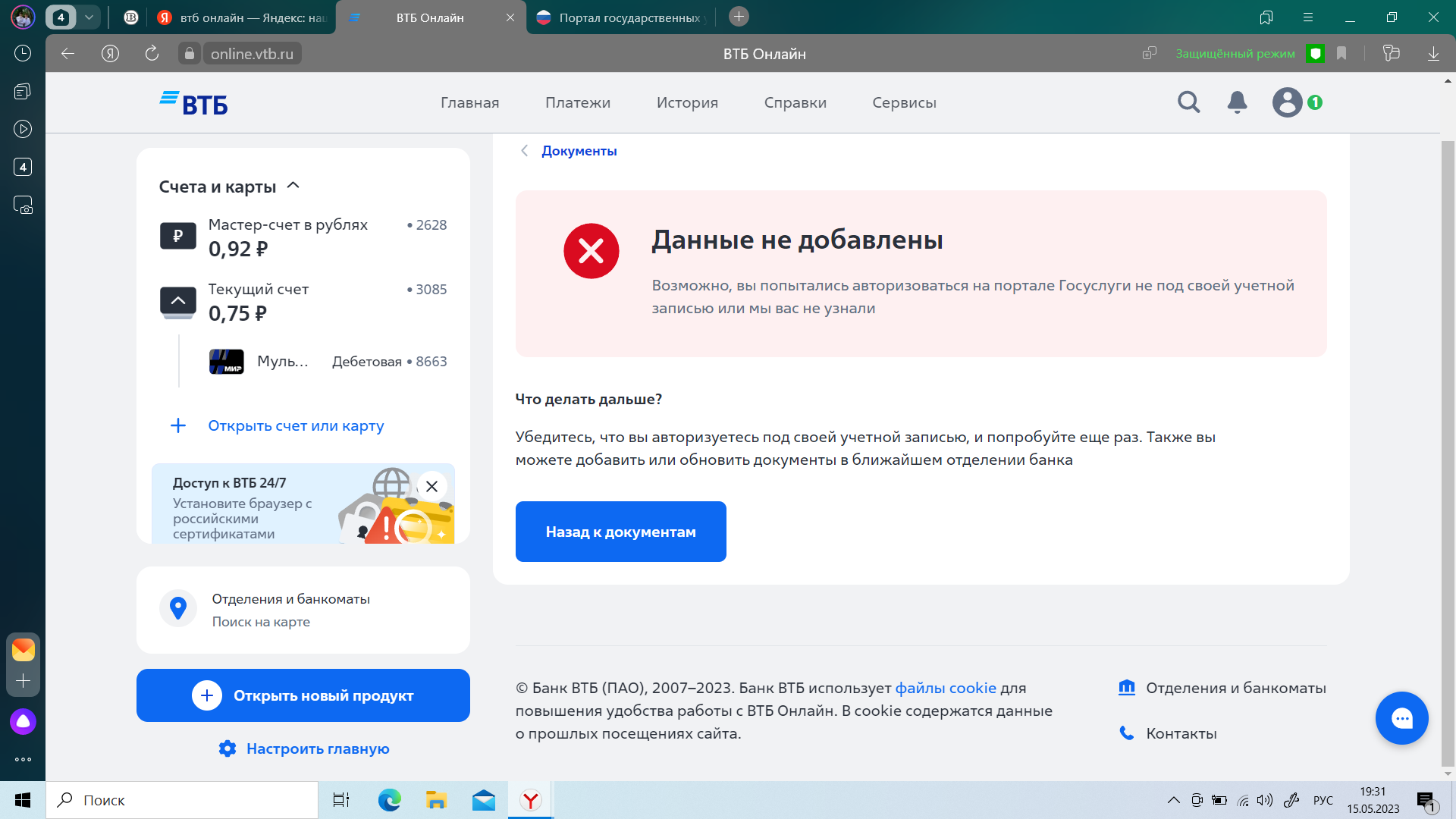Switch to 'втб онлайн — Яндекс' tab
This screenshot has height=819, width=1456.
pos(243,17)
